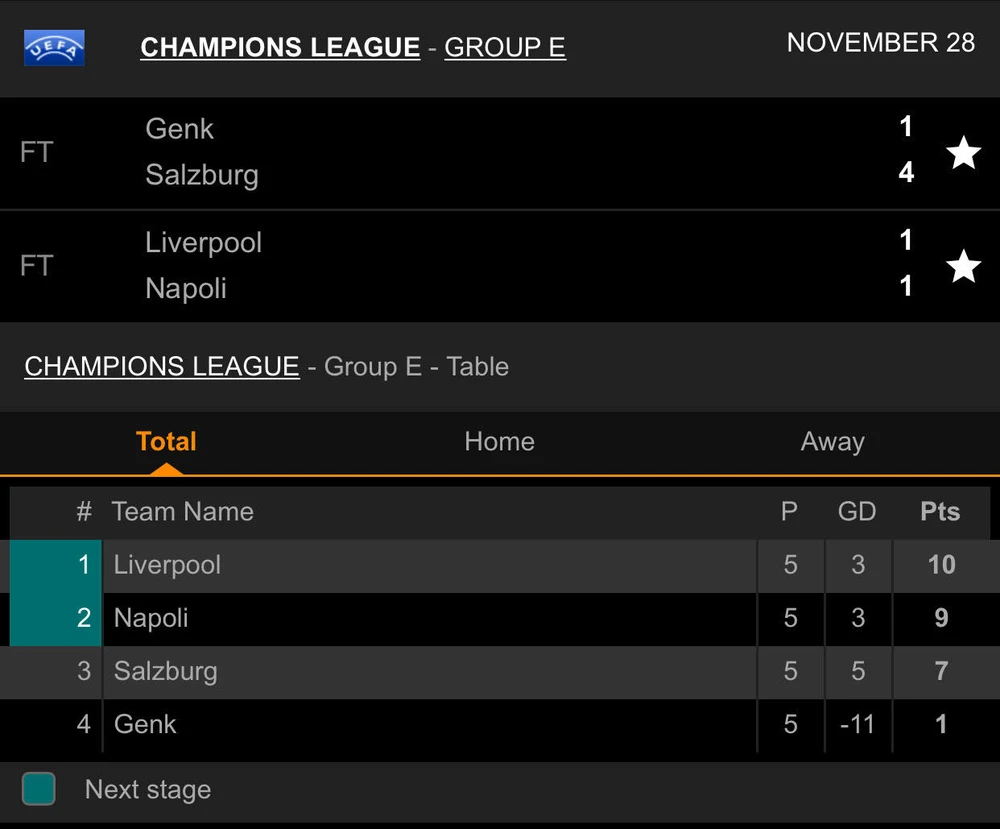Open Champions League link above the table
Image resolution: width=1000 pixels, height=829 pixels.
(162, 367)
